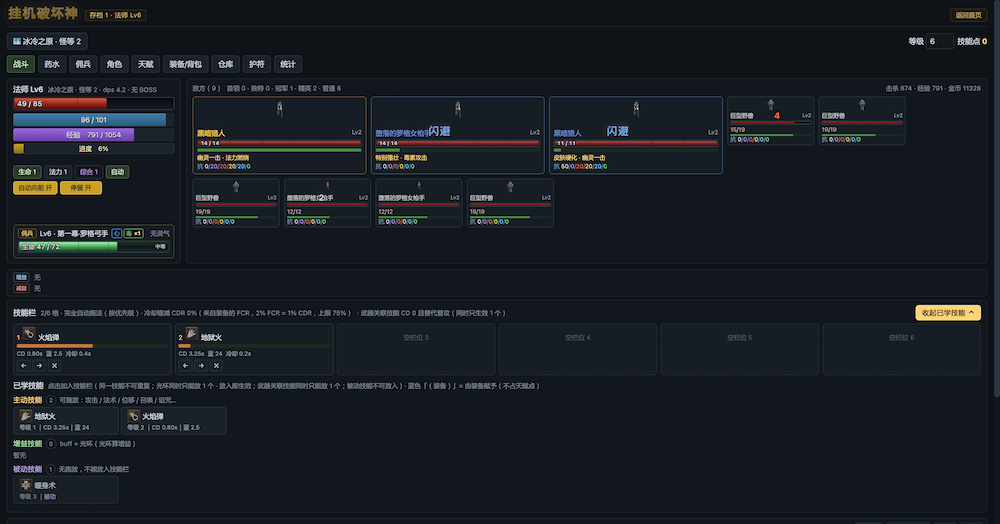The height and width of the screenshot is (524, 1000).
Task: Click the 被动技能 heading
Action: coord(27,469)
